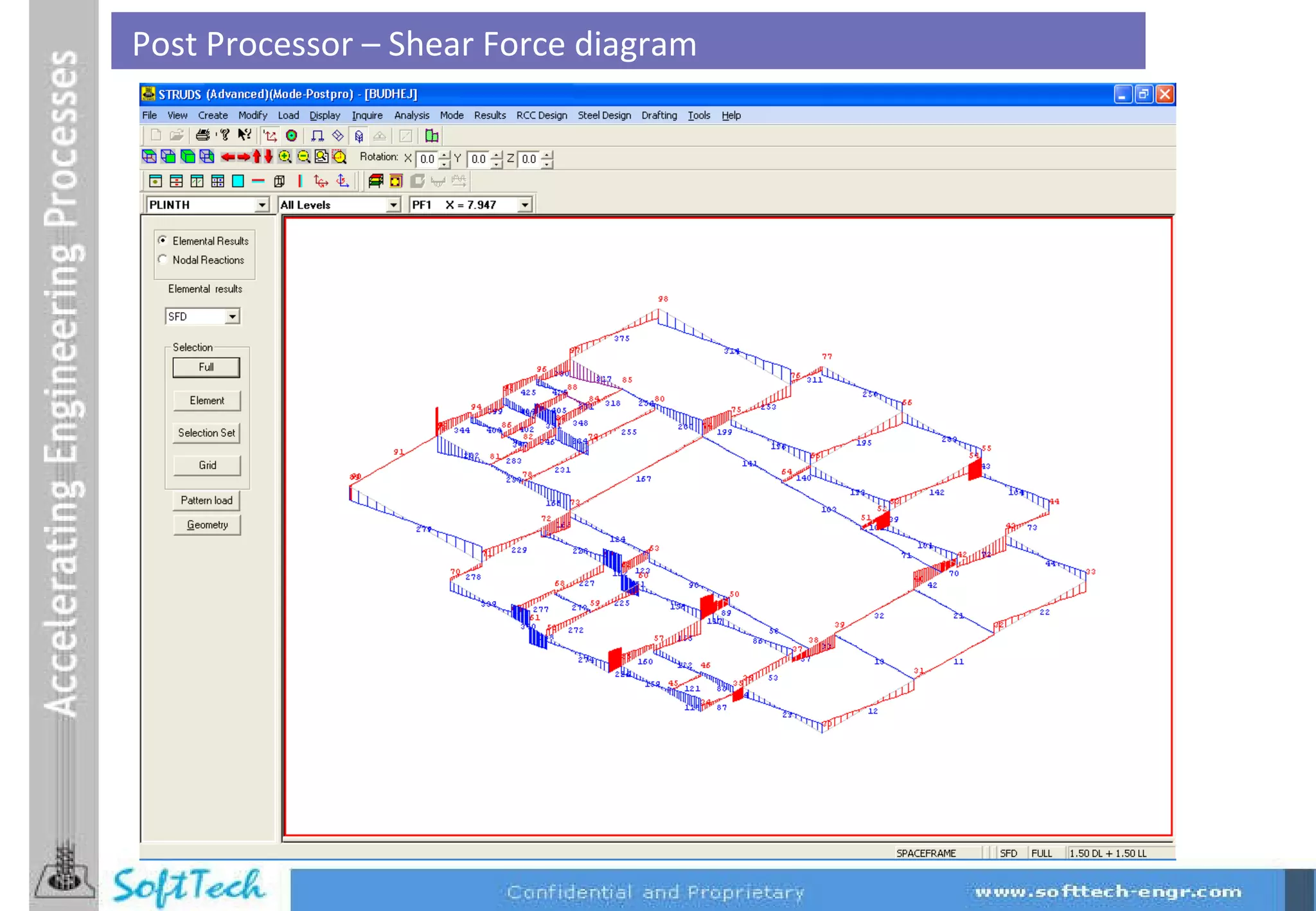
Task: Click the 1.50 DL + 1.50 LL status
Action: (x=1108, y=853)
